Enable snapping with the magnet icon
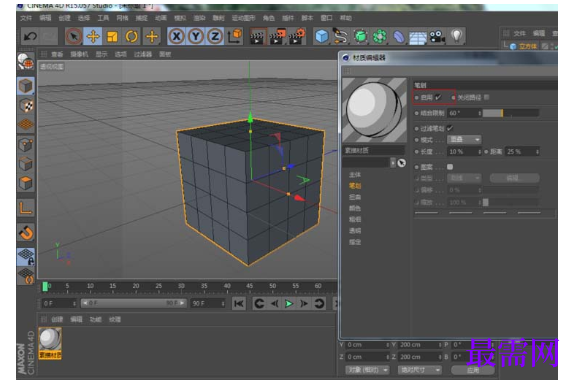Viewport: 578px width, 384px height. tap(26, 233)
